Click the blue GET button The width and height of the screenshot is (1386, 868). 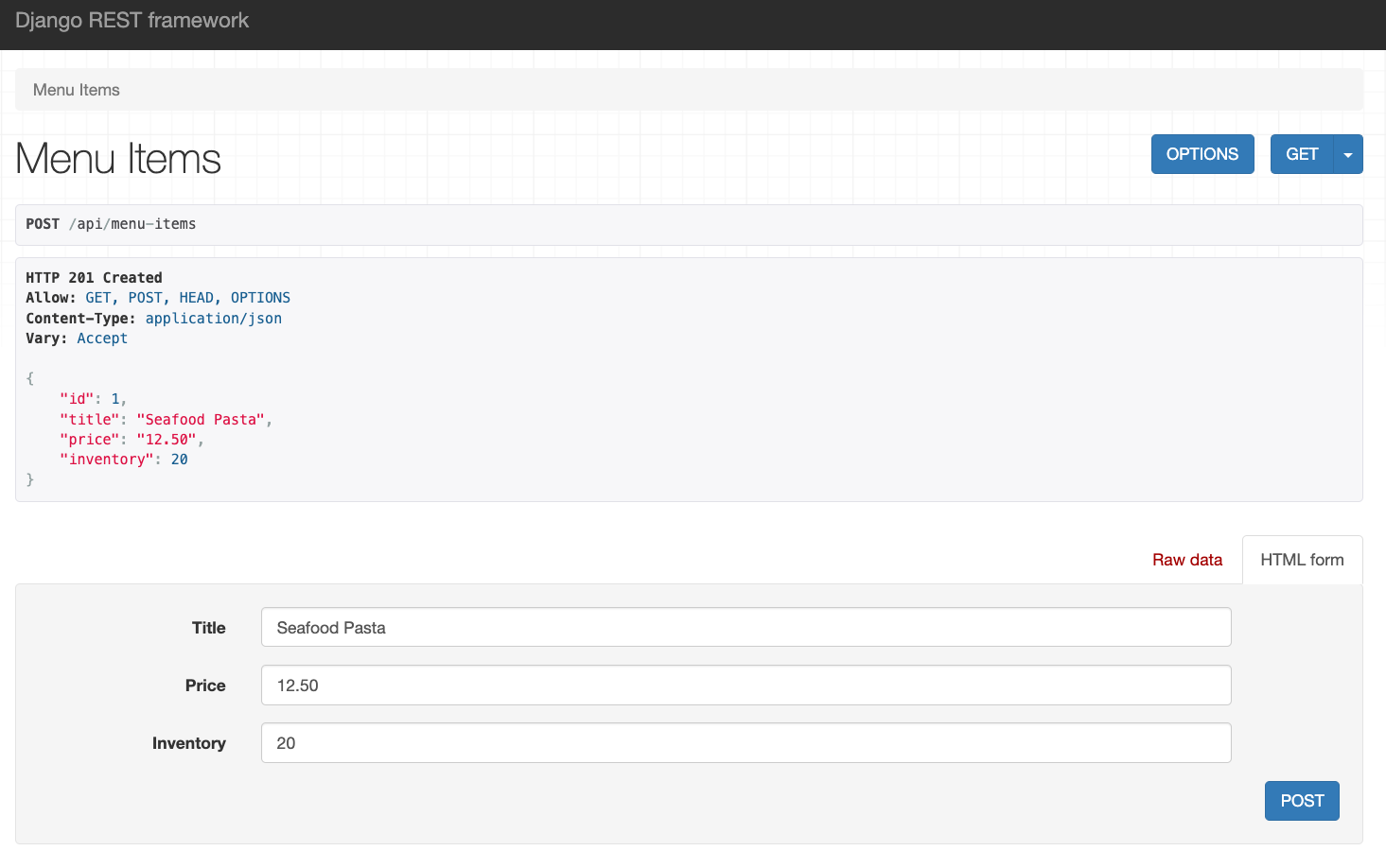point(1301,153)
